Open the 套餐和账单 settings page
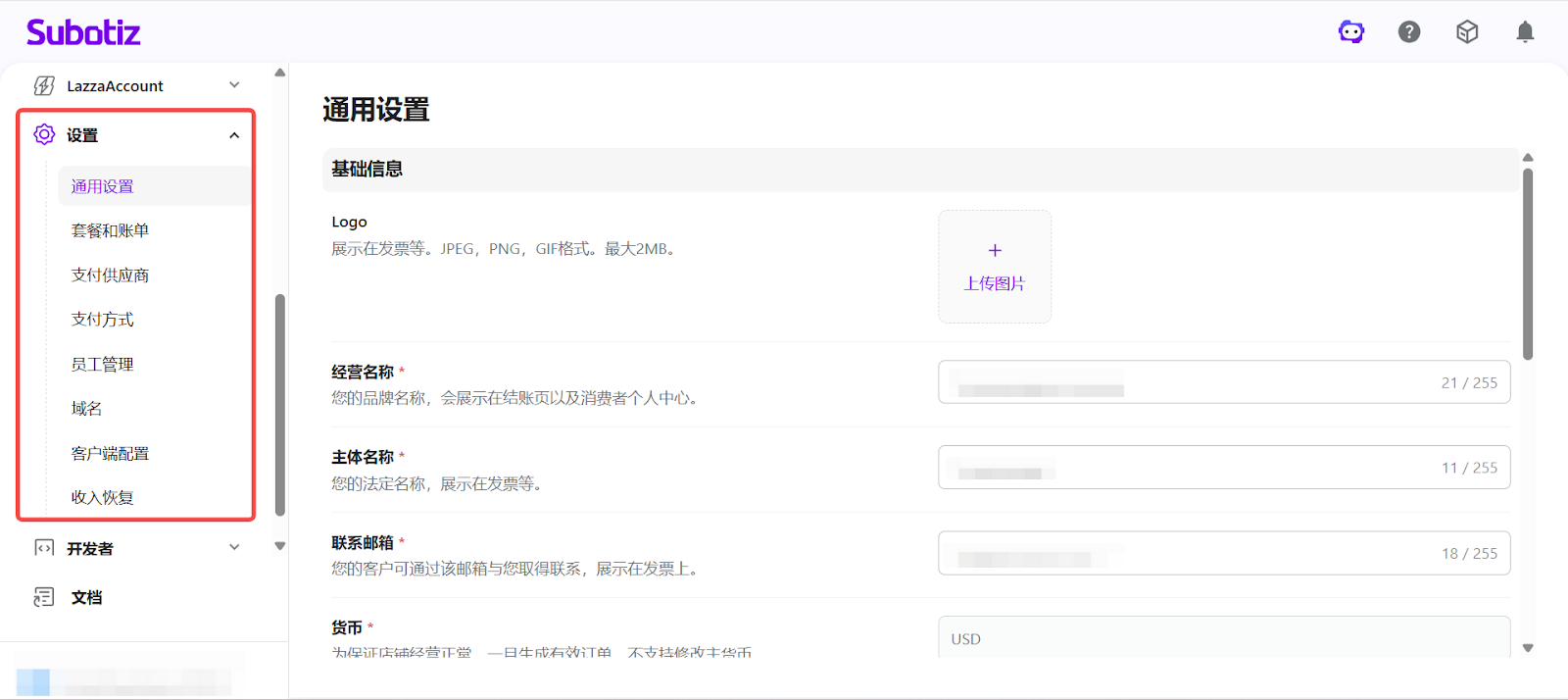Viewport: 1568px width, 700px height. pyautogui.click(x=110, y=230)
